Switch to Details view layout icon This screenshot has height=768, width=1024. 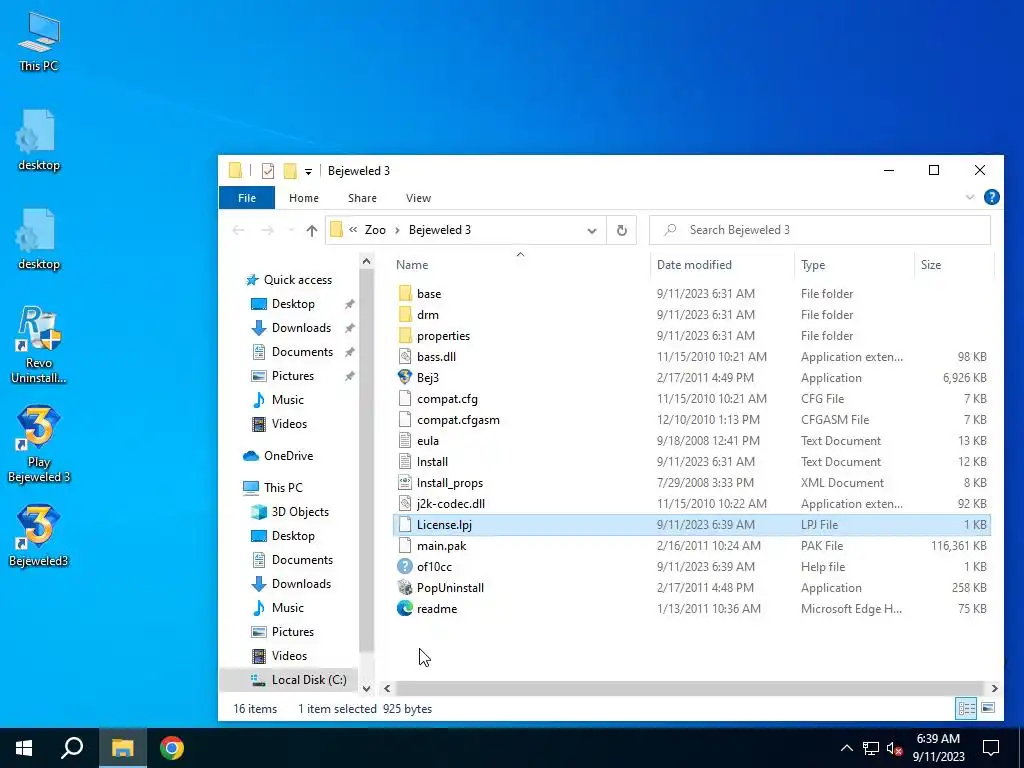click(x=966, y=708)
